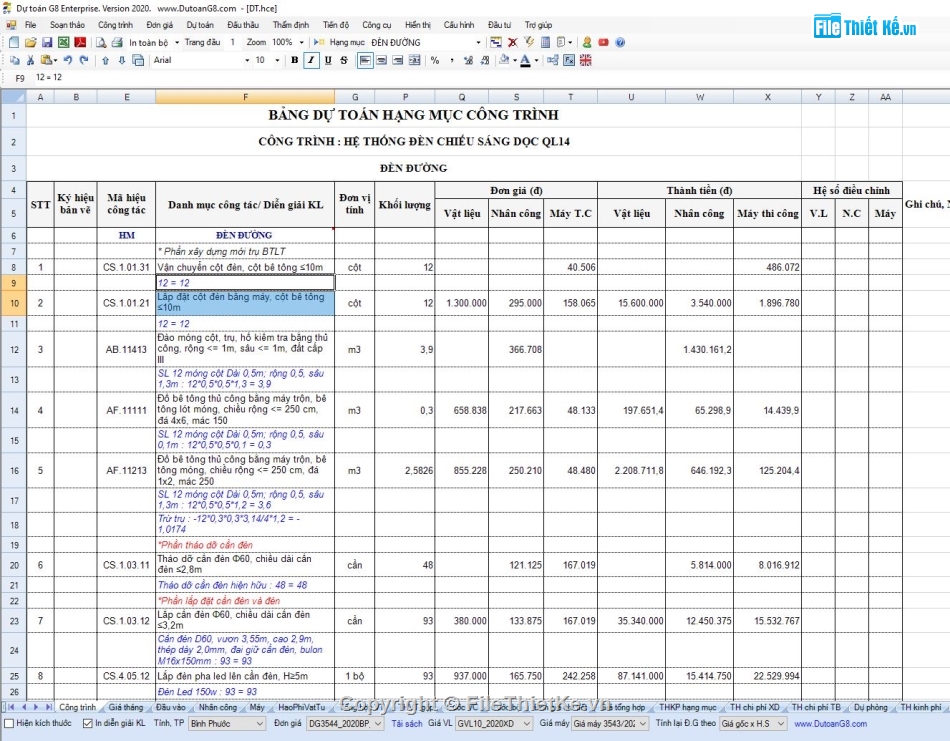Open the 'Trợ giúp' menu
This screenshot has width=950, height=741.
pos(538,25)
